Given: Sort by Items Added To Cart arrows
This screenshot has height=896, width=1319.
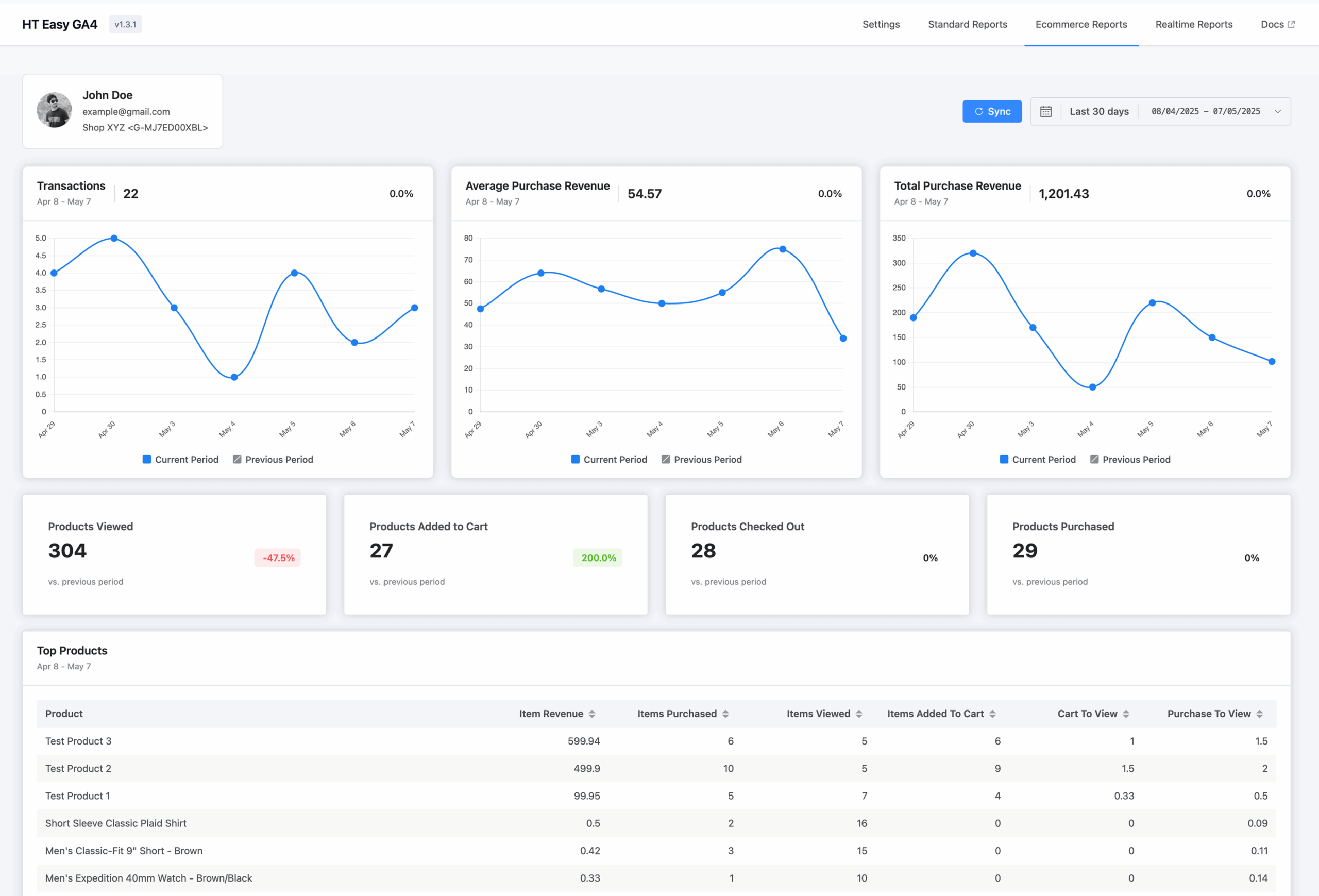Looking at the screenshot, I should point(992,714).
